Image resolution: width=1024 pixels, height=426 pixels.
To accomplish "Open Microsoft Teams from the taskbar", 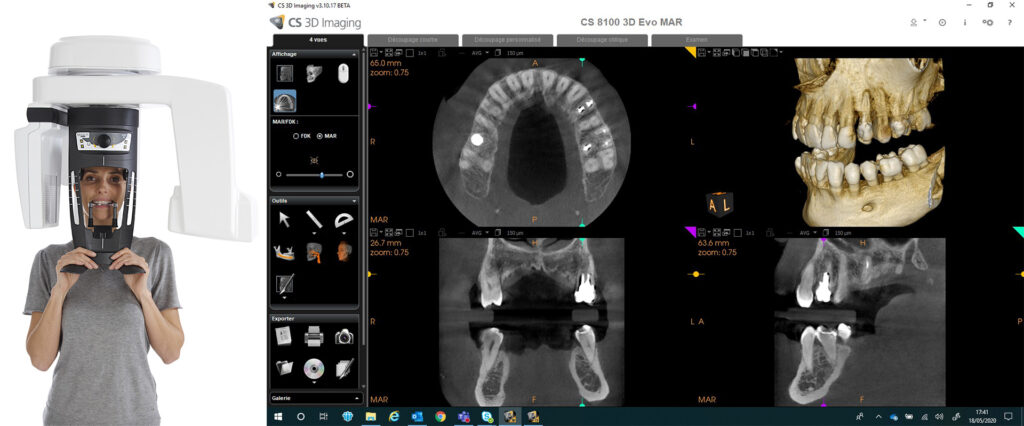I will point(464,416).
